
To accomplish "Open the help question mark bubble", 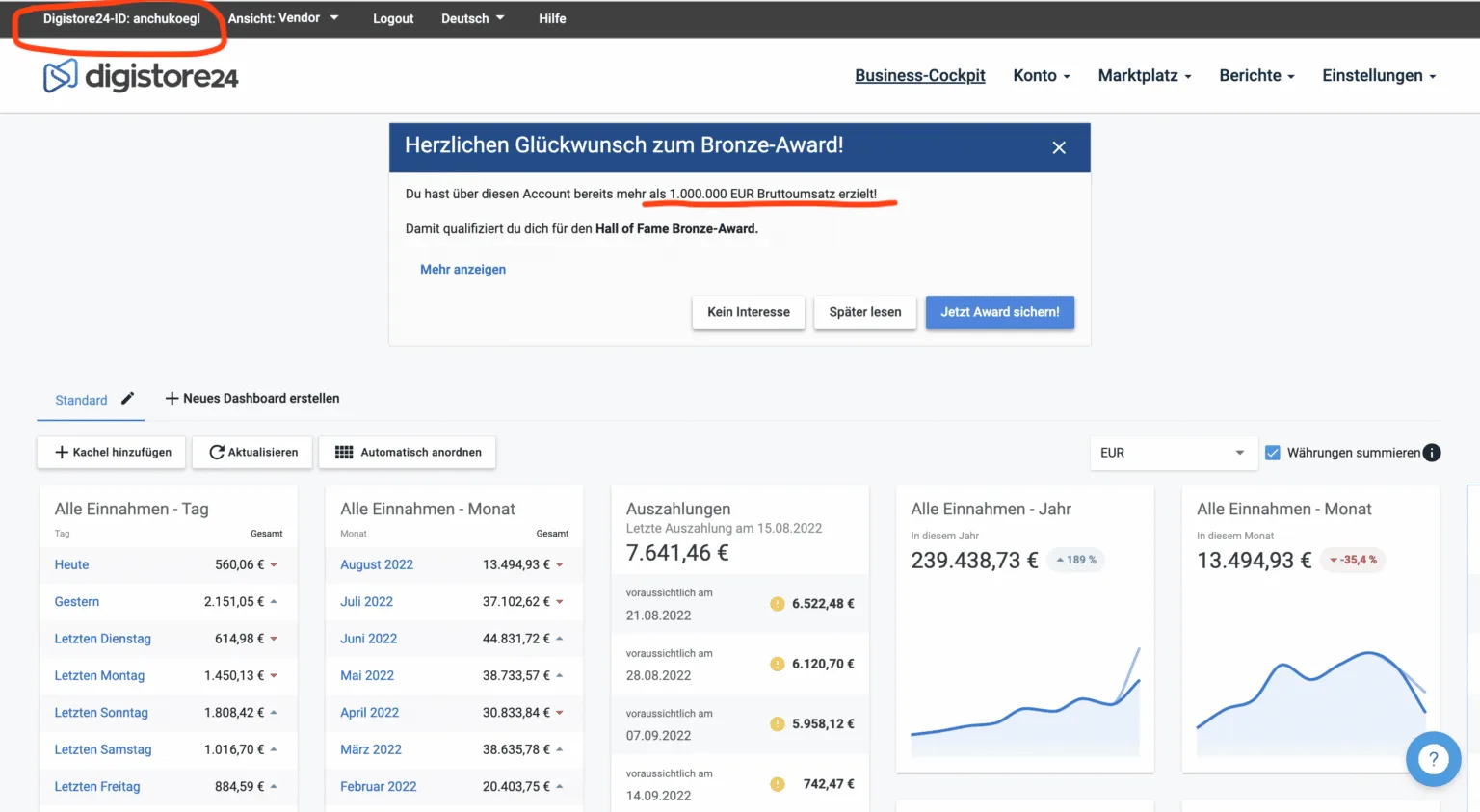I will (x=1433, y=759).
